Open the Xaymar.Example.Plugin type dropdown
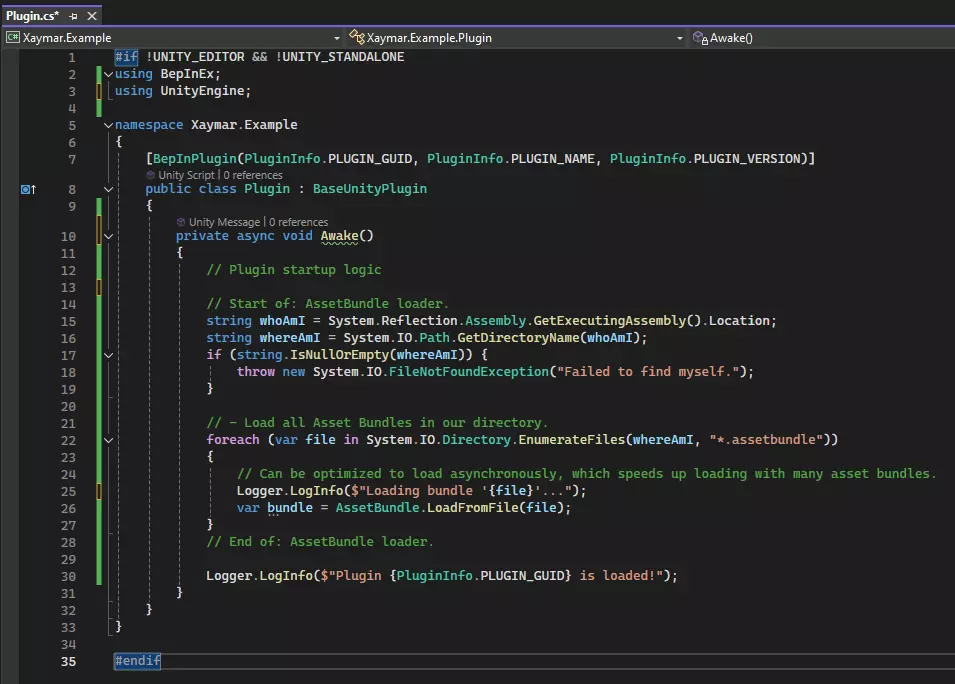This screenshot has height=684, width=955. (680, 38)
